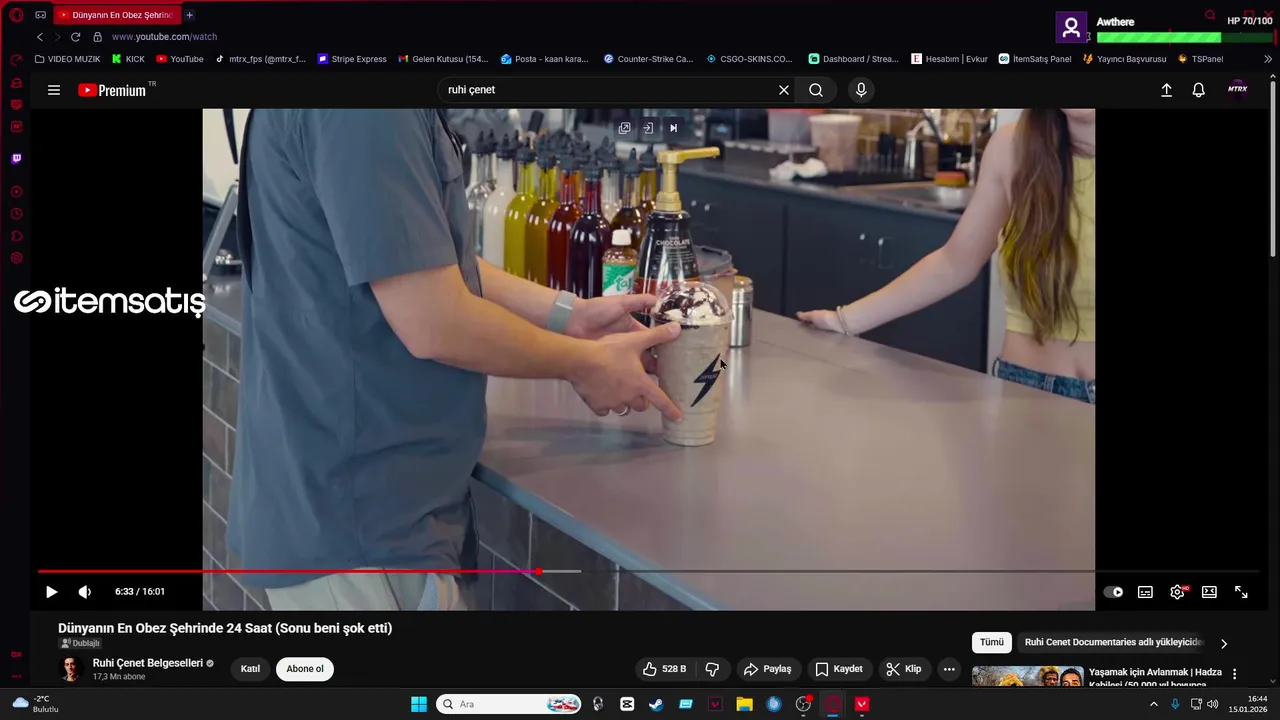This screenshot has height=720, width=1280.
Task: Open Twitch in Opera sidebar
Action: (16, 159)
